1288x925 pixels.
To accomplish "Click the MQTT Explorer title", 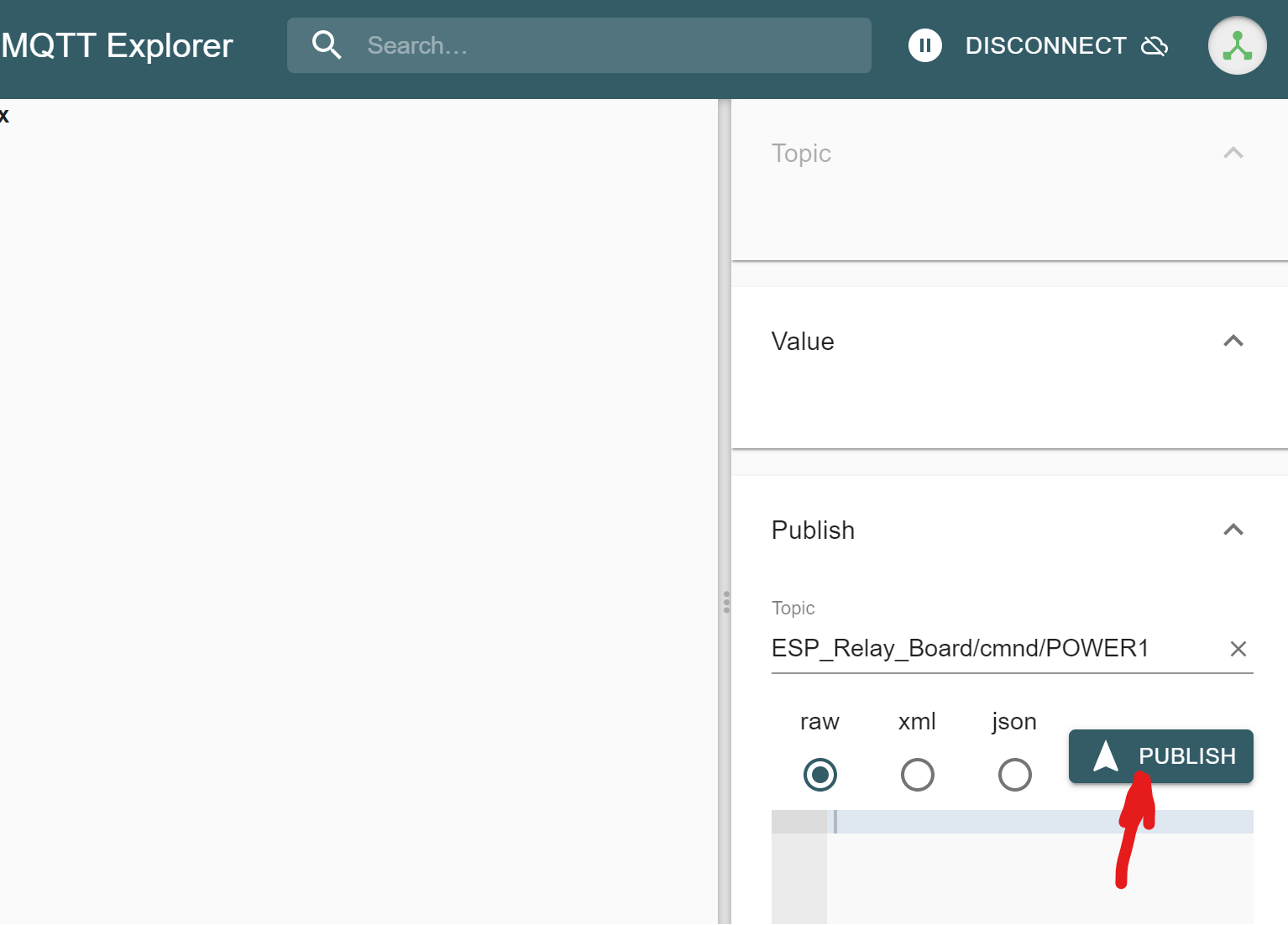I will coord(117,46).
